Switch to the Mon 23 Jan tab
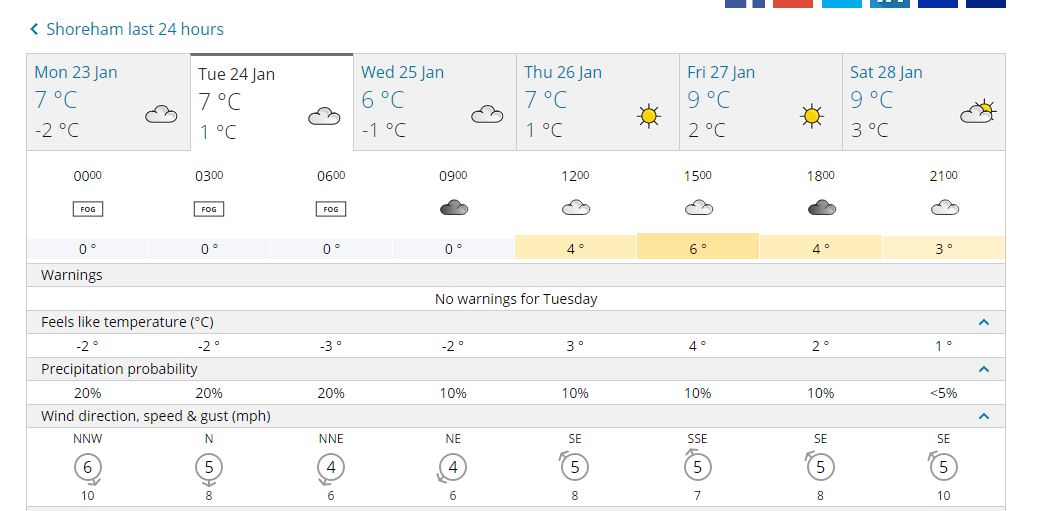 pos(108,102)
